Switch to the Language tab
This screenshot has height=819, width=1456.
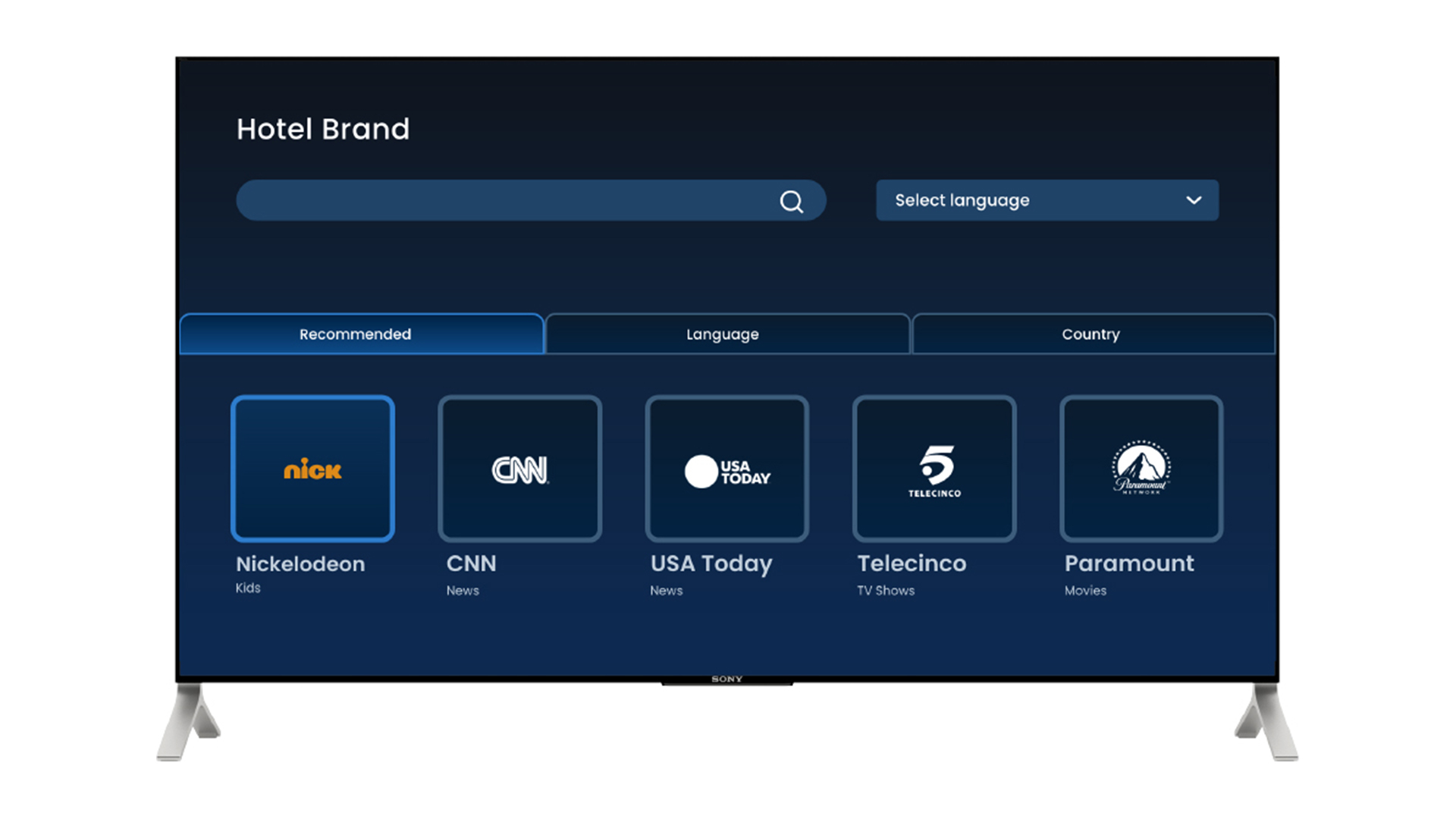click(x=727, y=334)
